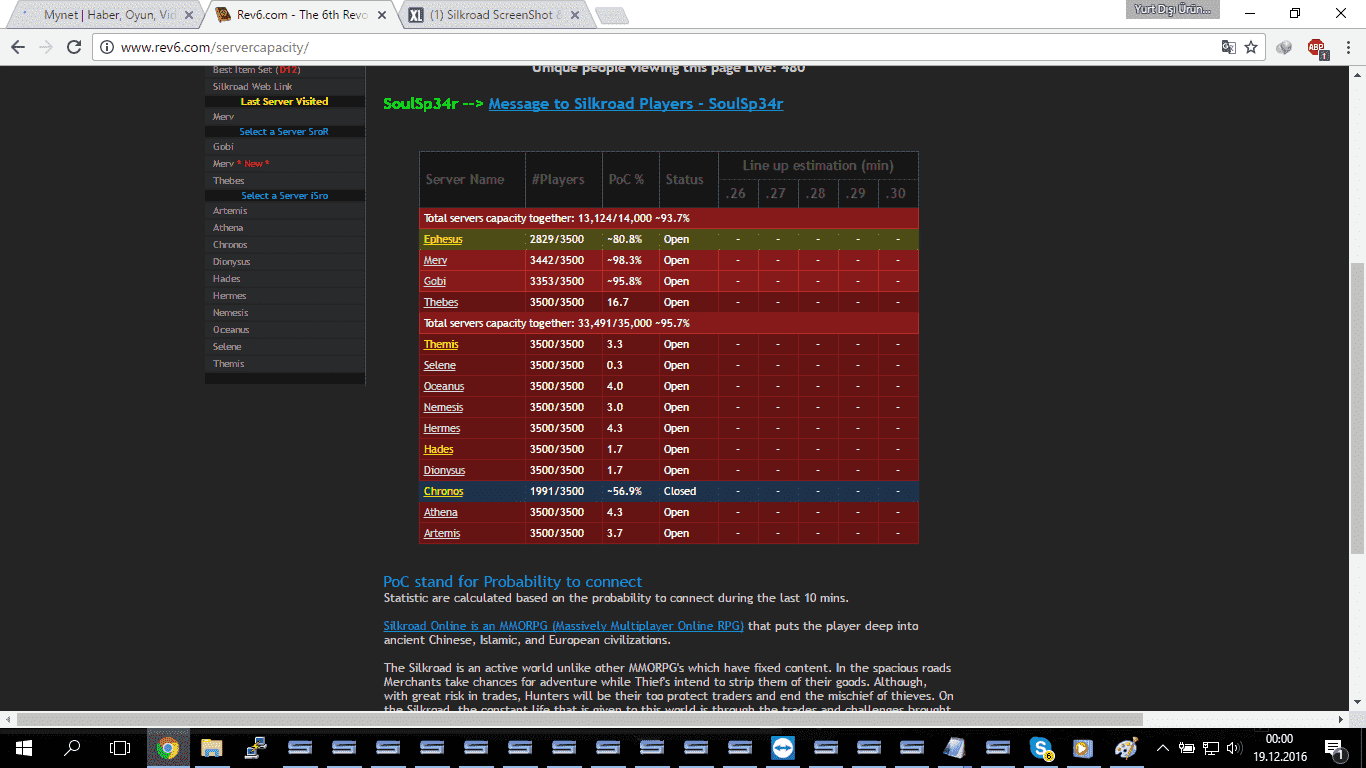The image size is (1366, 768).
Task: Show hidden system tray icons
Action: (1162, 748)
